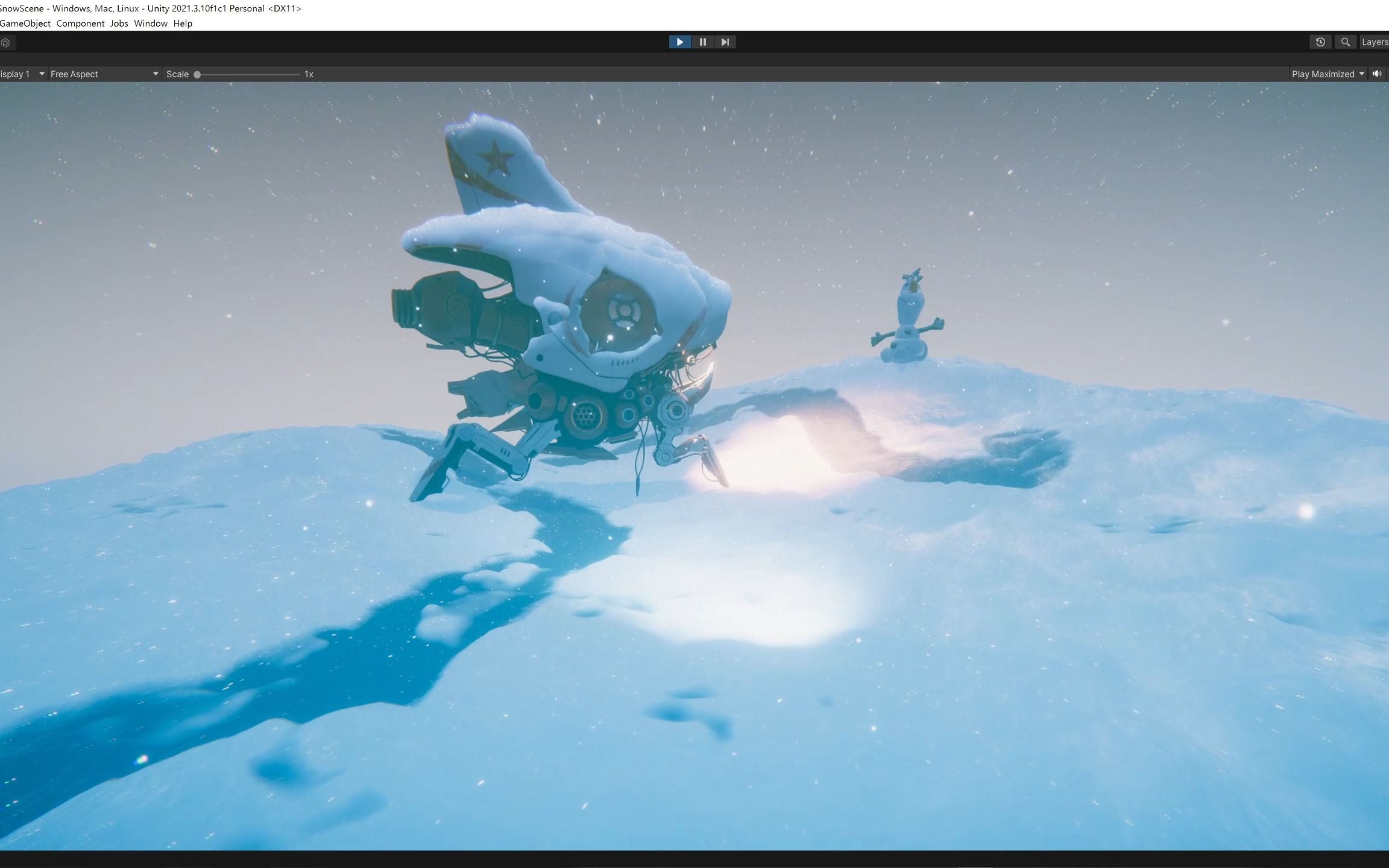1389x868 pixels.
Task: Click the Pause button in toolbar
Action: click(703, 42)
